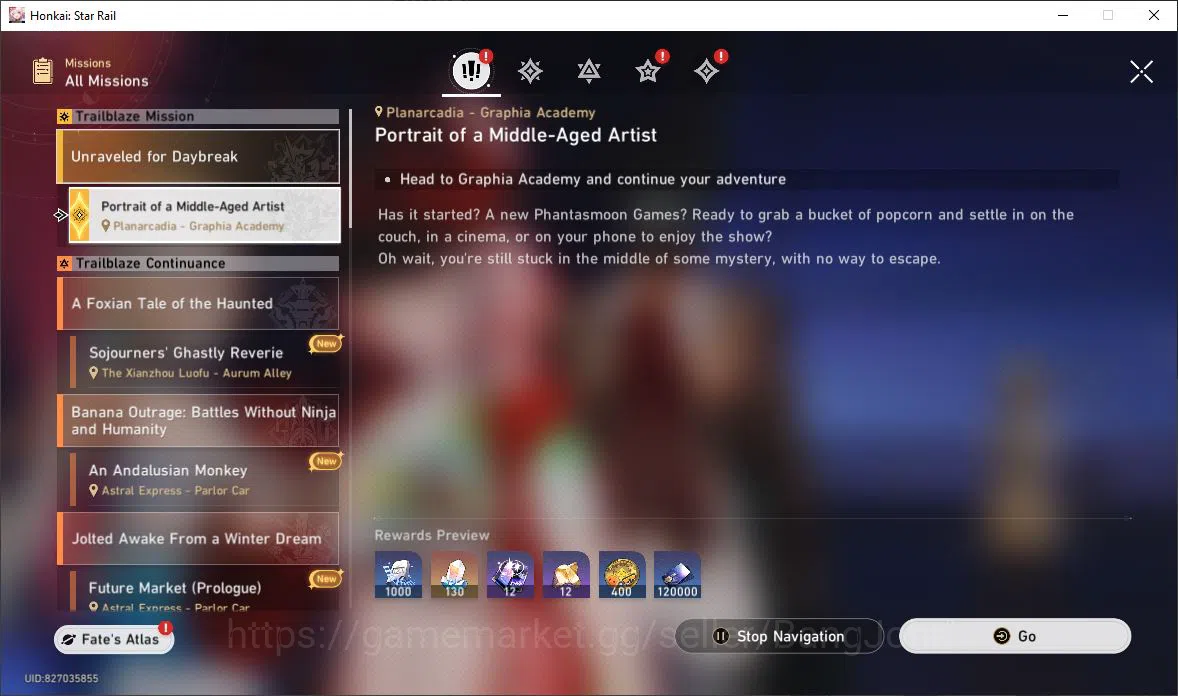1178x696 pixels.
Task: Select Unraveled for Daybreak mission
Action: 199,156
